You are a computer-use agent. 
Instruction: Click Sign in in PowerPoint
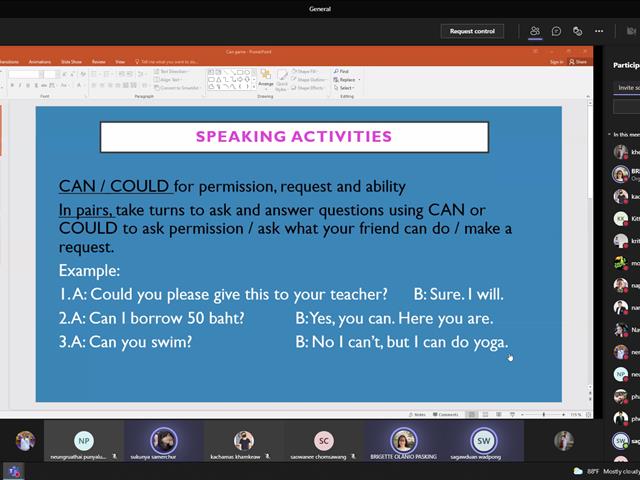click(556, 62)
